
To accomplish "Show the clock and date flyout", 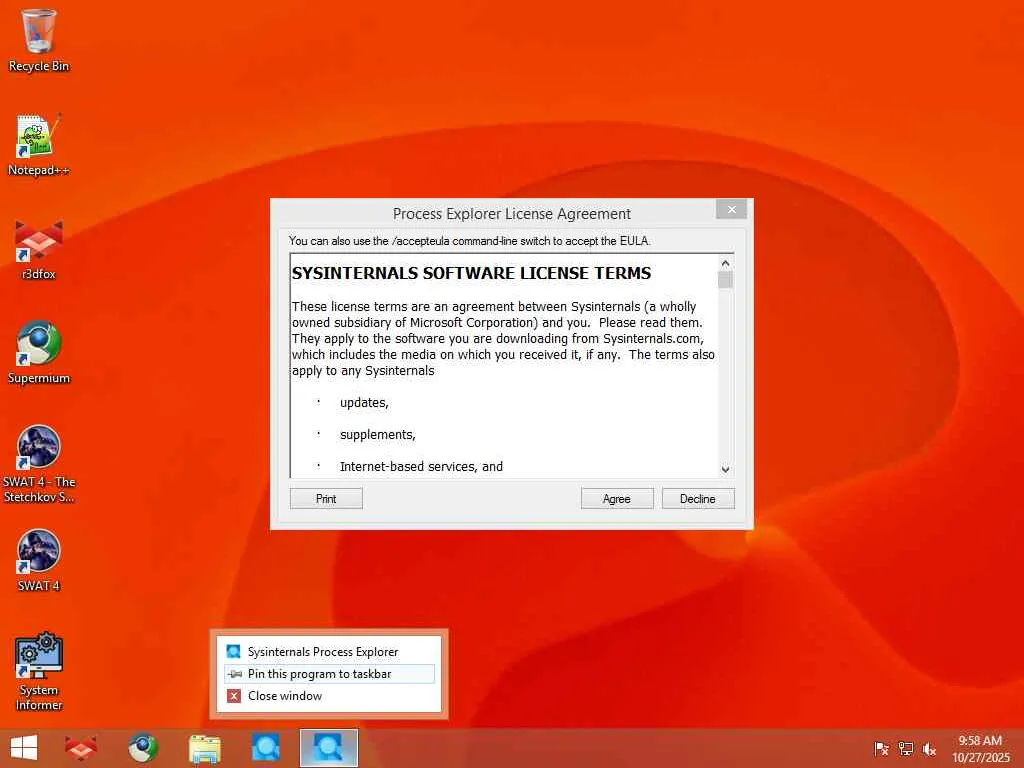I will tap(980, 749).
